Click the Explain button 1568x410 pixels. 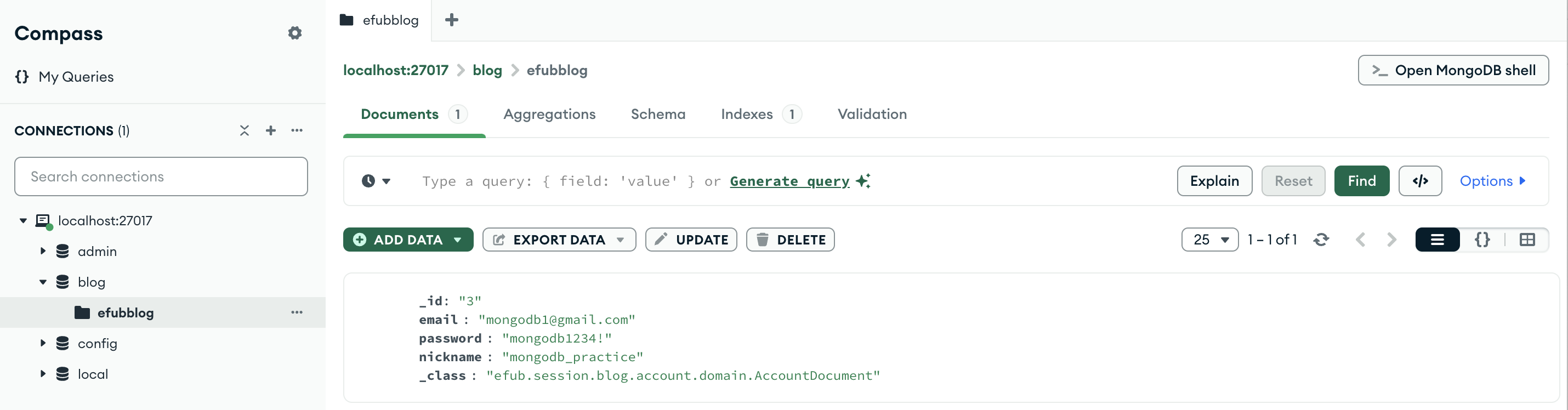(1214, 181)
